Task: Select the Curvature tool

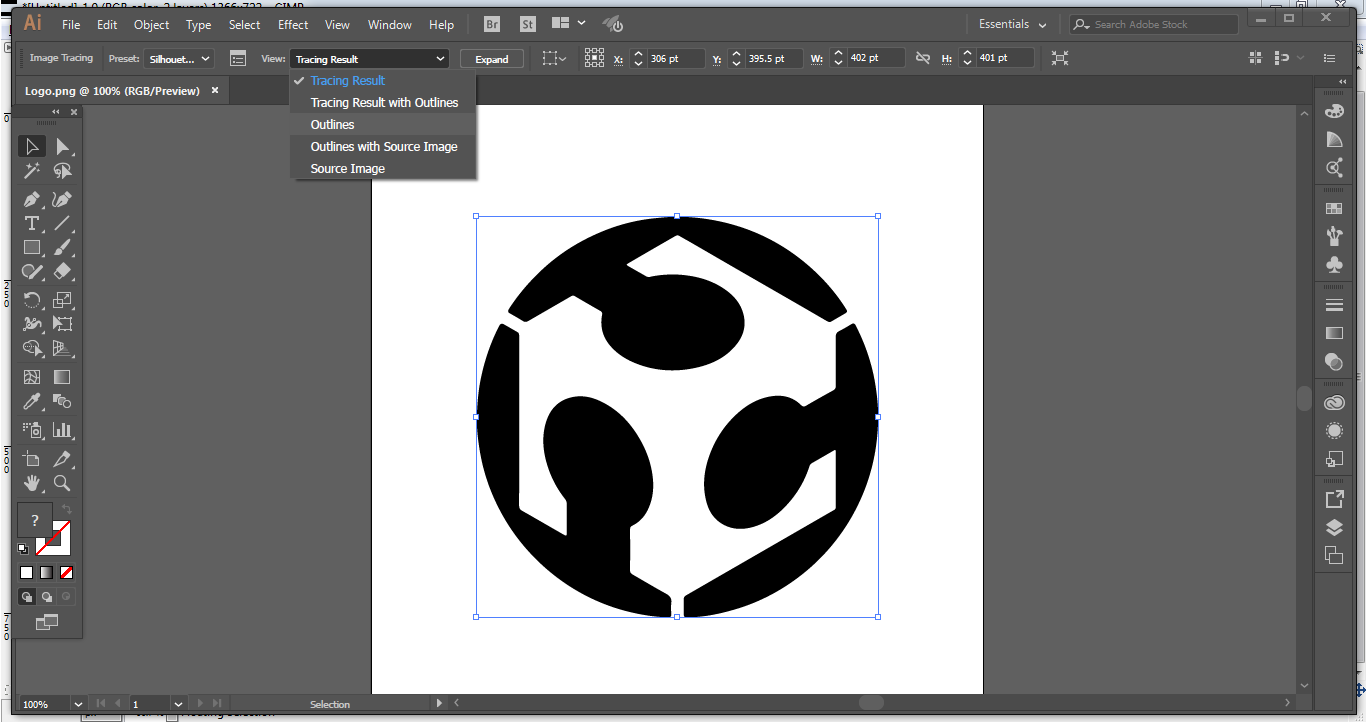Action: (x=62, y=199)
